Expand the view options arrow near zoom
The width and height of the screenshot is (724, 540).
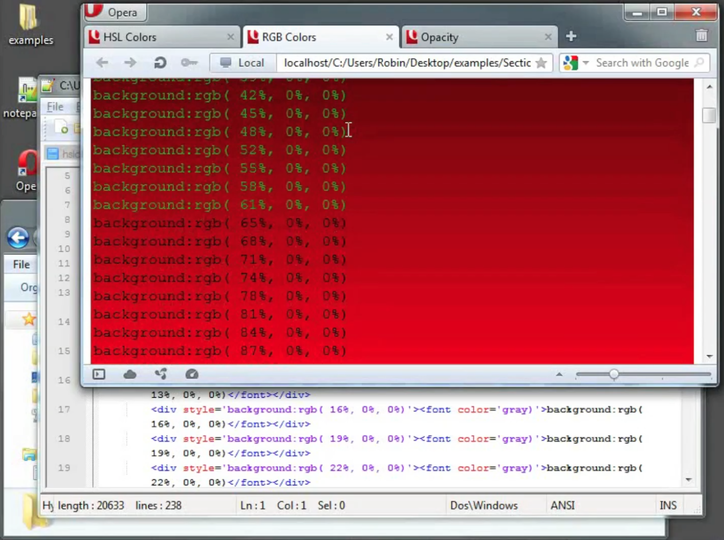pos(559,374)
